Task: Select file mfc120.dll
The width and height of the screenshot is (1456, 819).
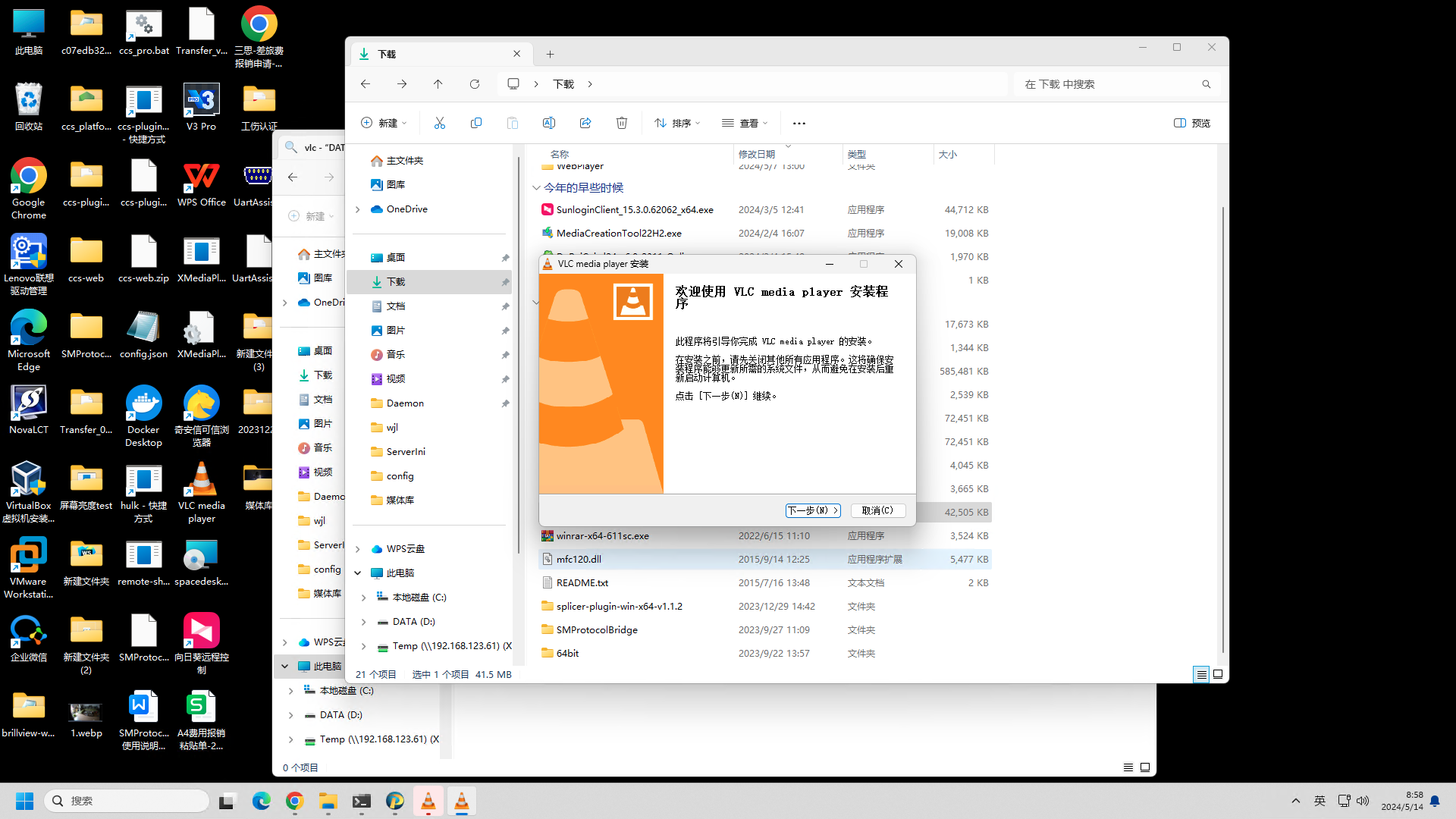Action: (765, 560)
